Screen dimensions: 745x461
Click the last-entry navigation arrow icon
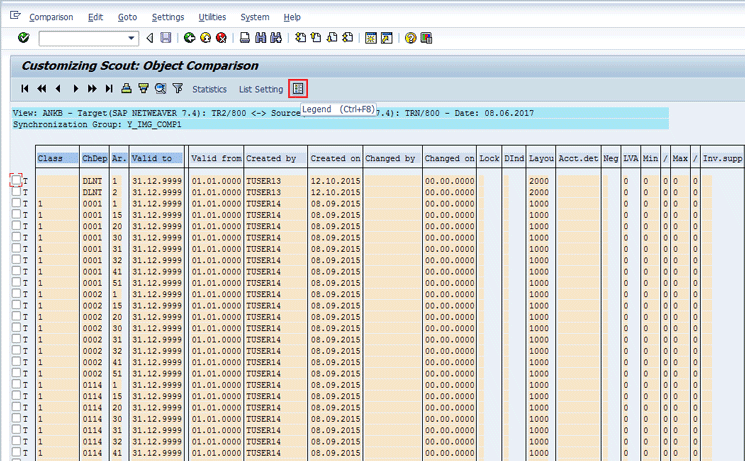[x=108, y=89]
